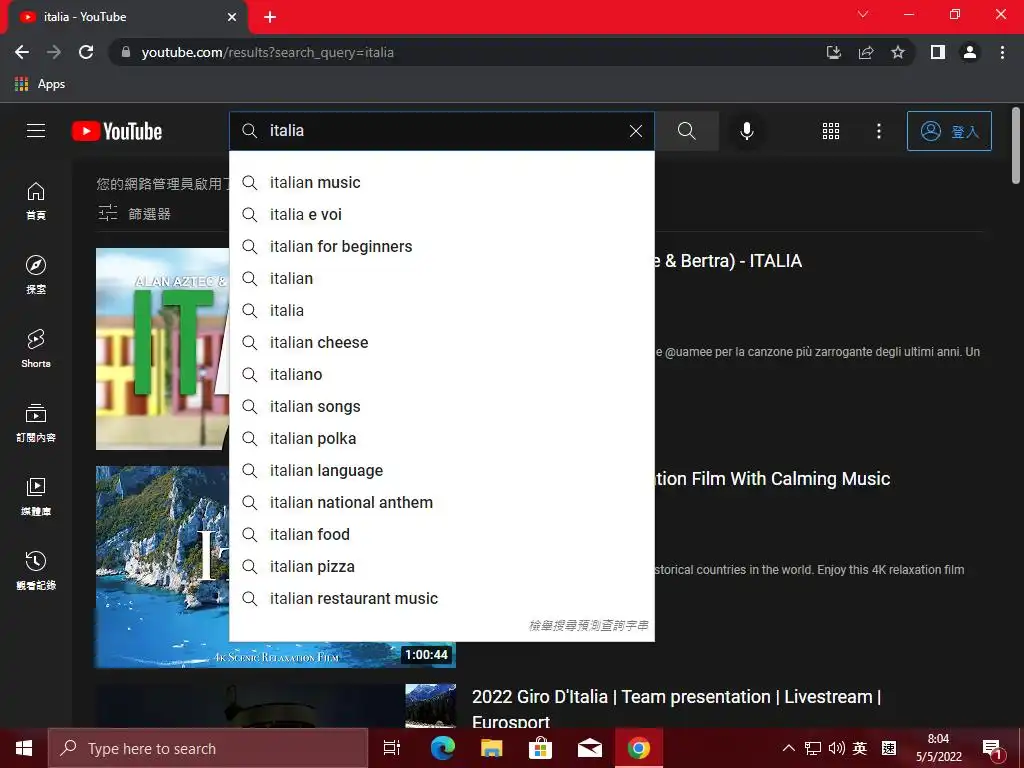Viewport: 1024px width, 768px height.
Task: Show hidden system tray icons chevron
Action: pyautogui.click(x=789, y=748)
